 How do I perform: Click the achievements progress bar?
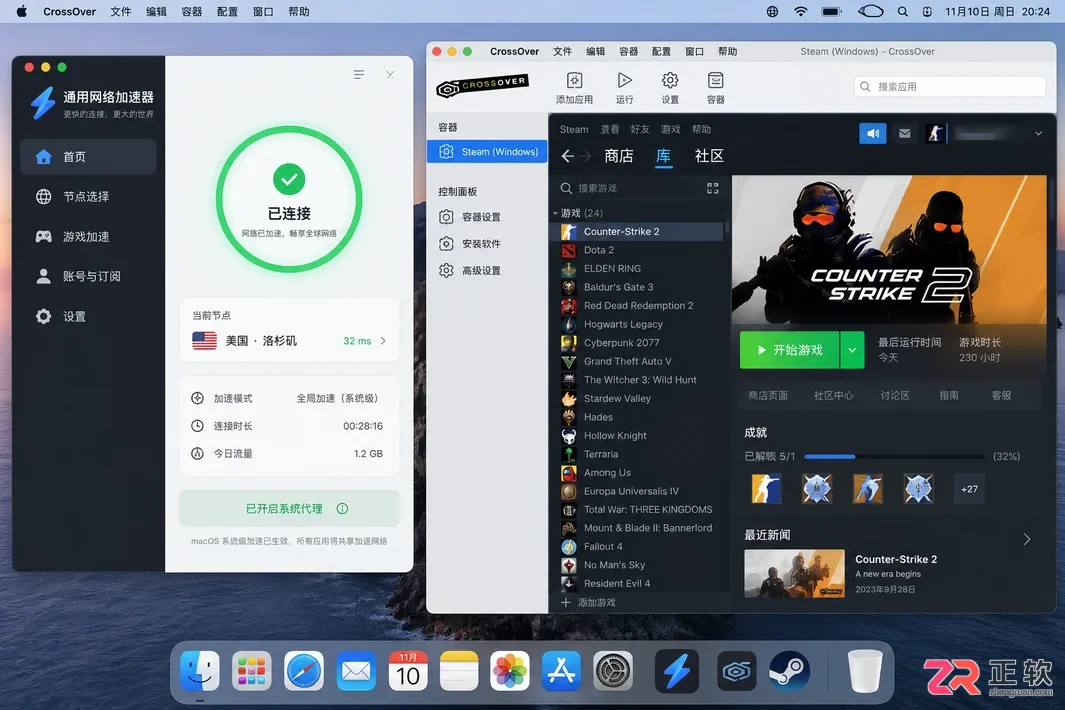coord(894,457)
